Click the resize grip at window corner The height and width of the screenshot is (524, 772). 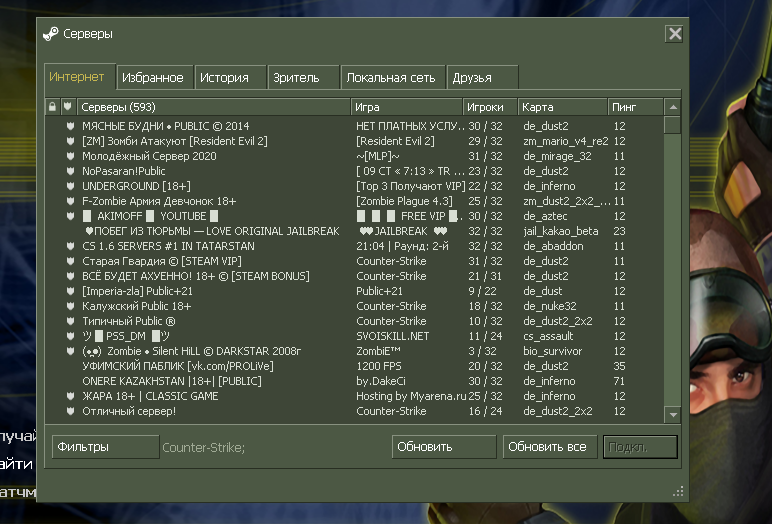point(678,491)
